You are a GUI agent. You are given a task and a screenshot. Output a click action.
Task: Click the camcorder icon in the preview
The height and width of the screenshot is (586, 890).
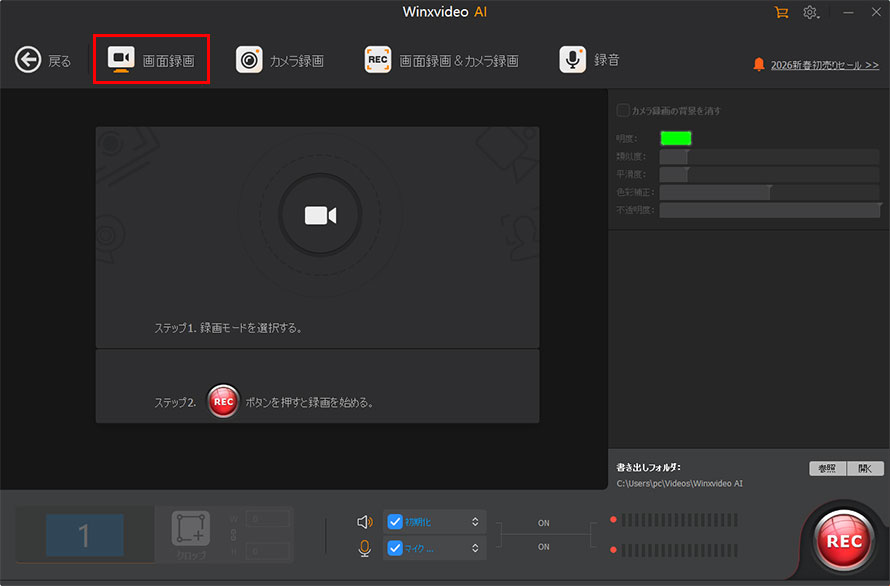(x=320, y=216)
